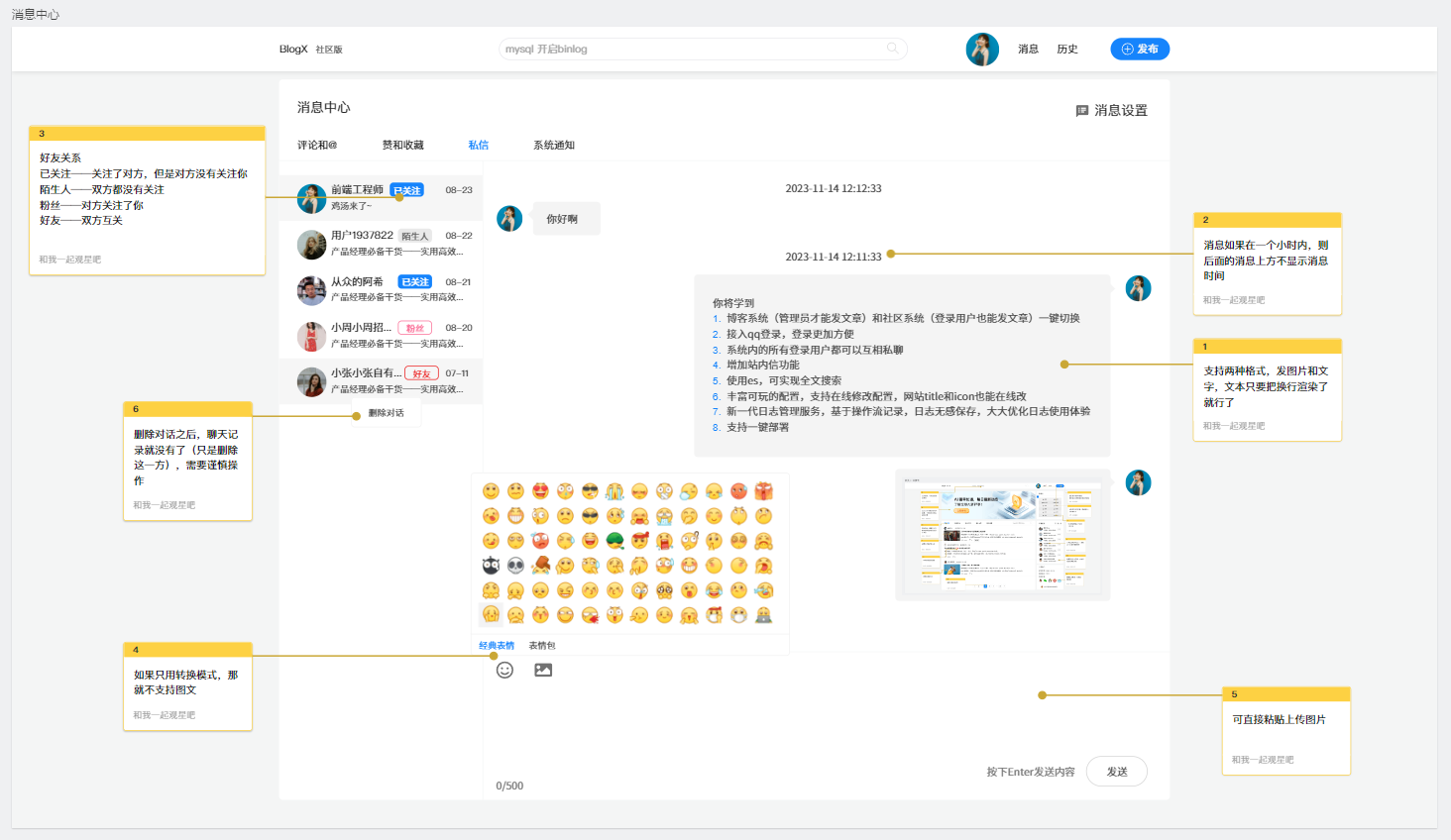The image size is (1451, 840).
Task: Open the 系统通知 tab
Action: click(554, 146)
